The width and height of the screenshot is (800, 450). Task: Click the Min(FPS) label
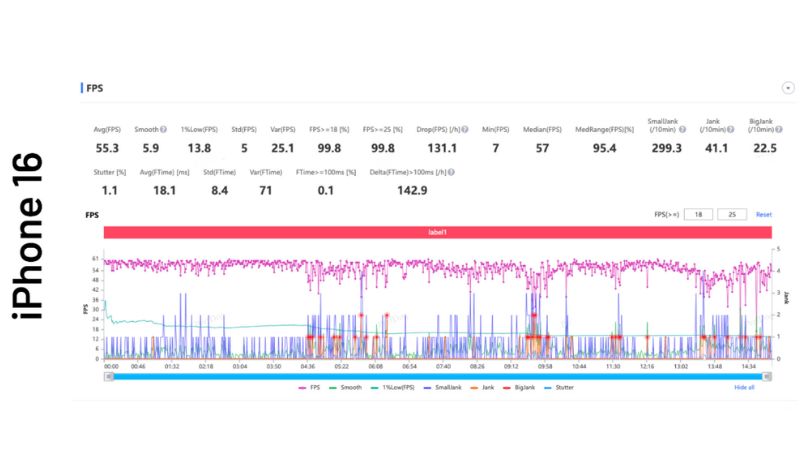[x=495, y=130]
